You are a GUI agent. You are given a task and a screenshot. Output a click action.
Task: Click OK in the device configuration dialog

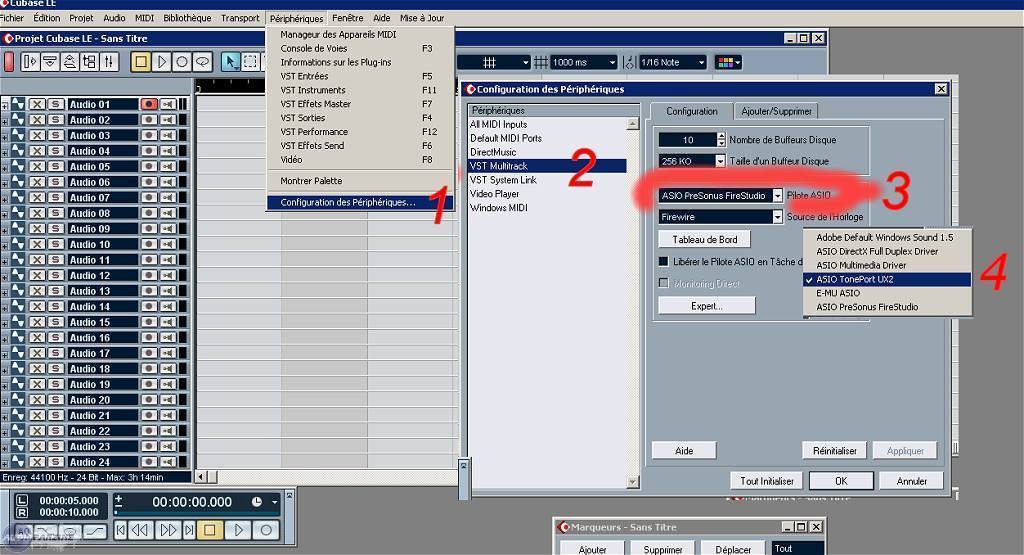841,481
